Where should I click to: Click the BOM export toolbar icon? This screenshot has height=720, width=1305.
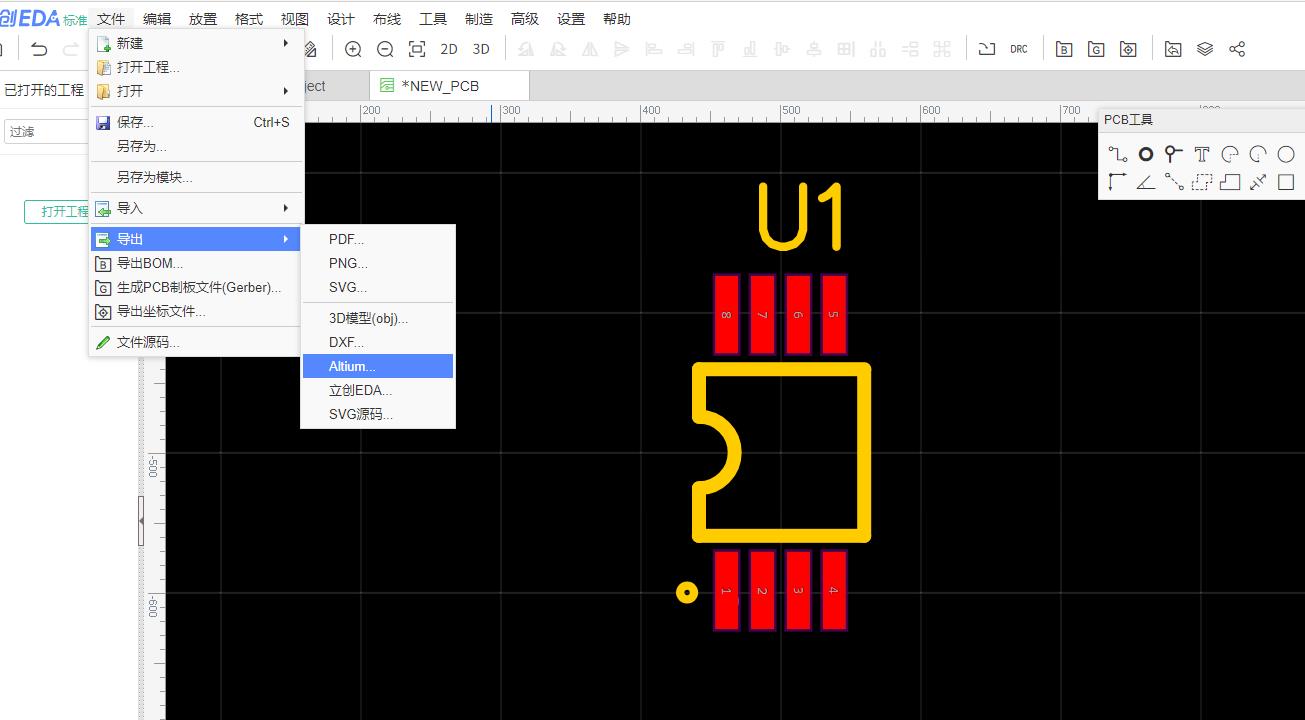click(1064, 49)
